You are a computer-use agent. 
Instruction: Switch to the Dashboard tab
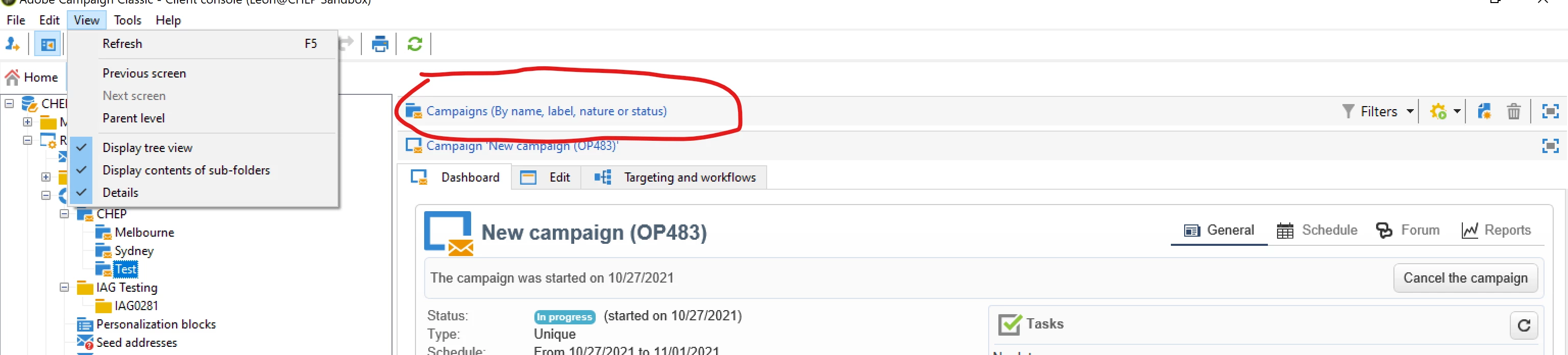click(455, 177)
